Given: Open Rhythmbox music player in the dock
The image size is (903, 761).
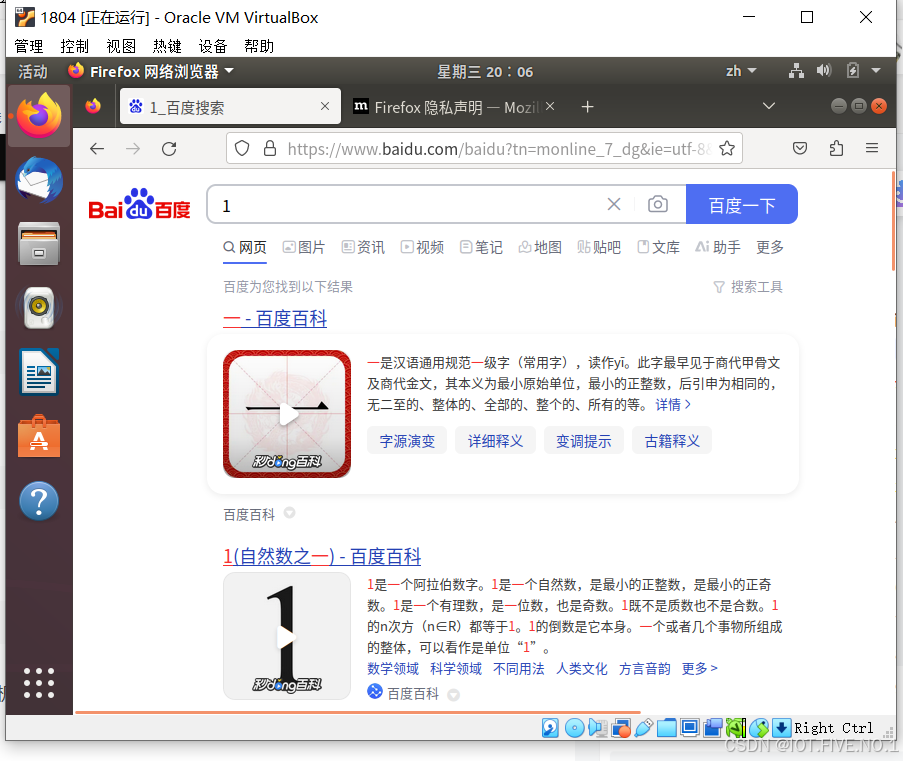Looking at the screenshot, I should click(39, 308).
